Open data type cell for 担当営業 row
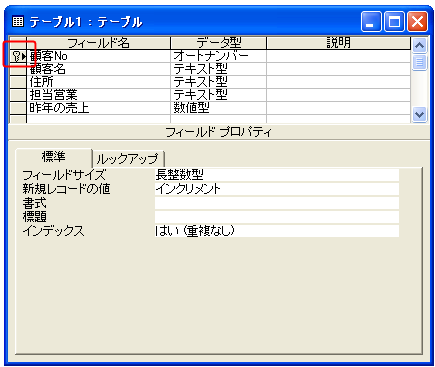The height and width of the screenshot is (367, 435). pos(219,95)
